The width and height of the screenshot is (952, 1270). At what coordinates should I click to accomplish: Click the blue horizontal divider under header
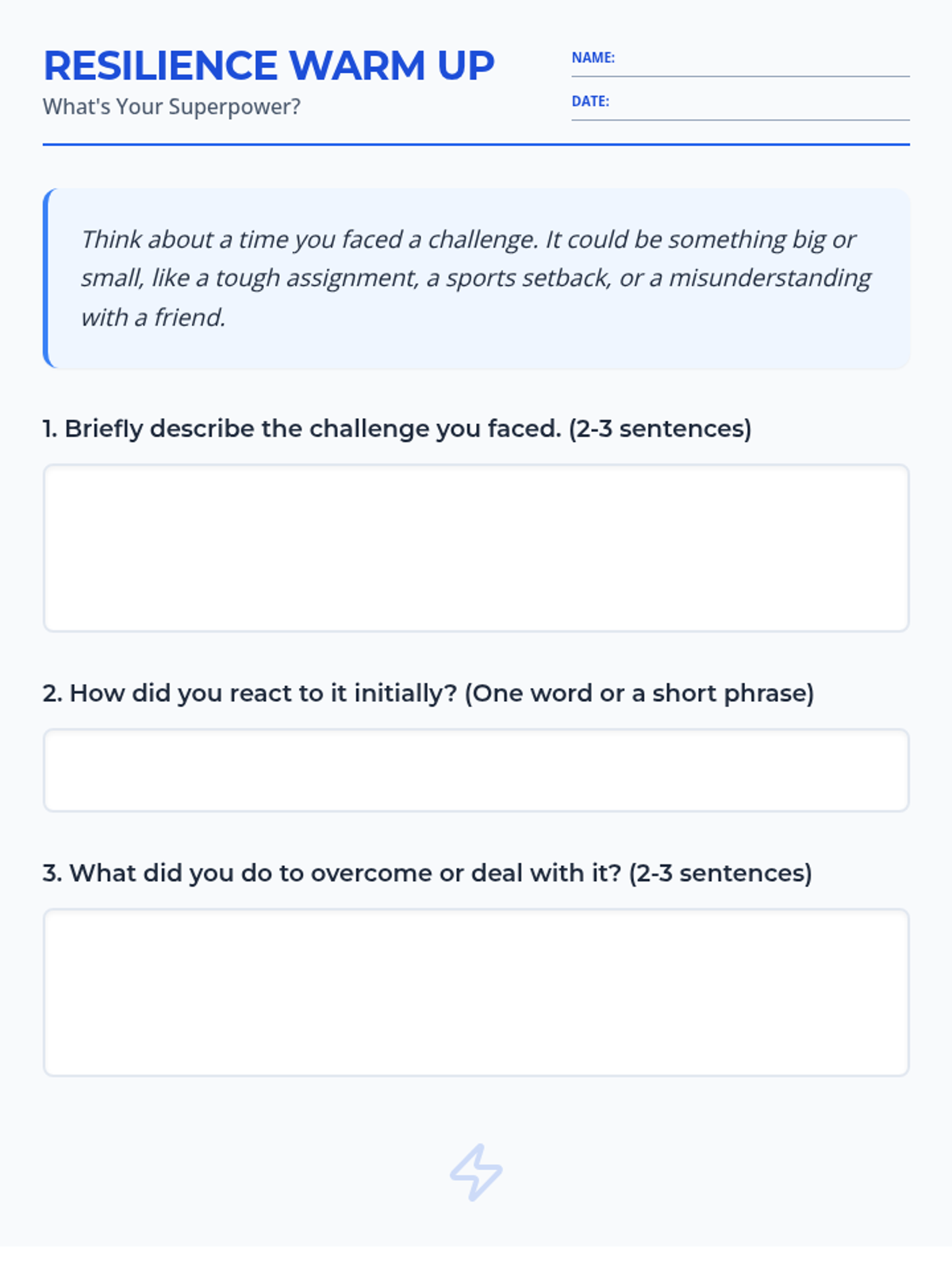tap(476, 144)
